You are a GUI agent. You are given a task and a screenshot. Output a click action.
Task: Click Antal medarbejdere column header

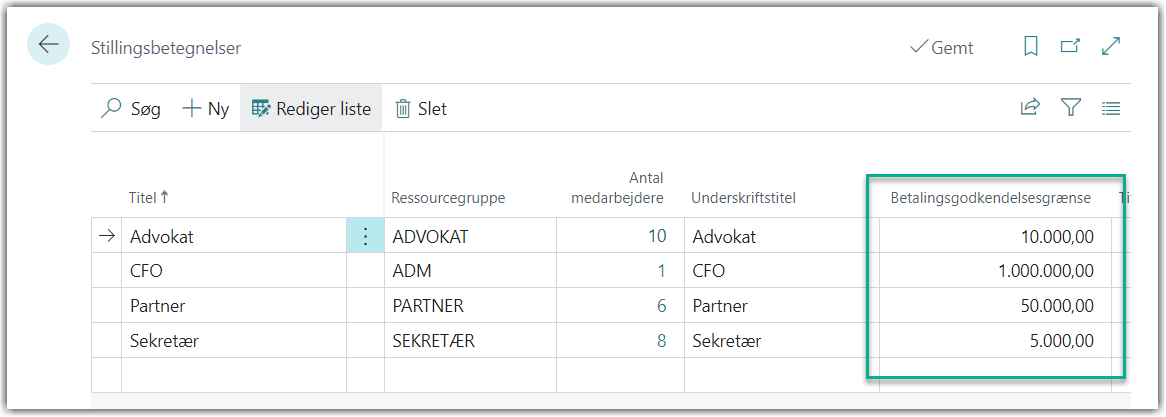point(617,188)
